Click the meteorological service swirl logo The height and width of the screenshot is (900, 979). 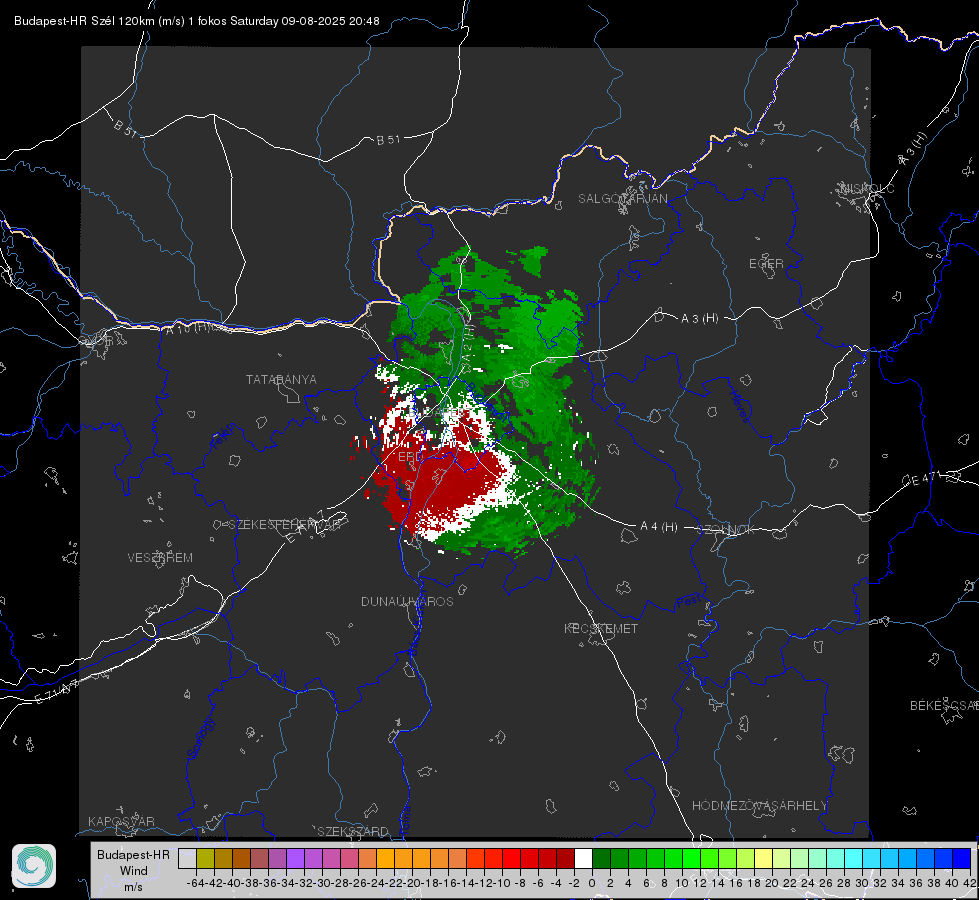[34, 866]
